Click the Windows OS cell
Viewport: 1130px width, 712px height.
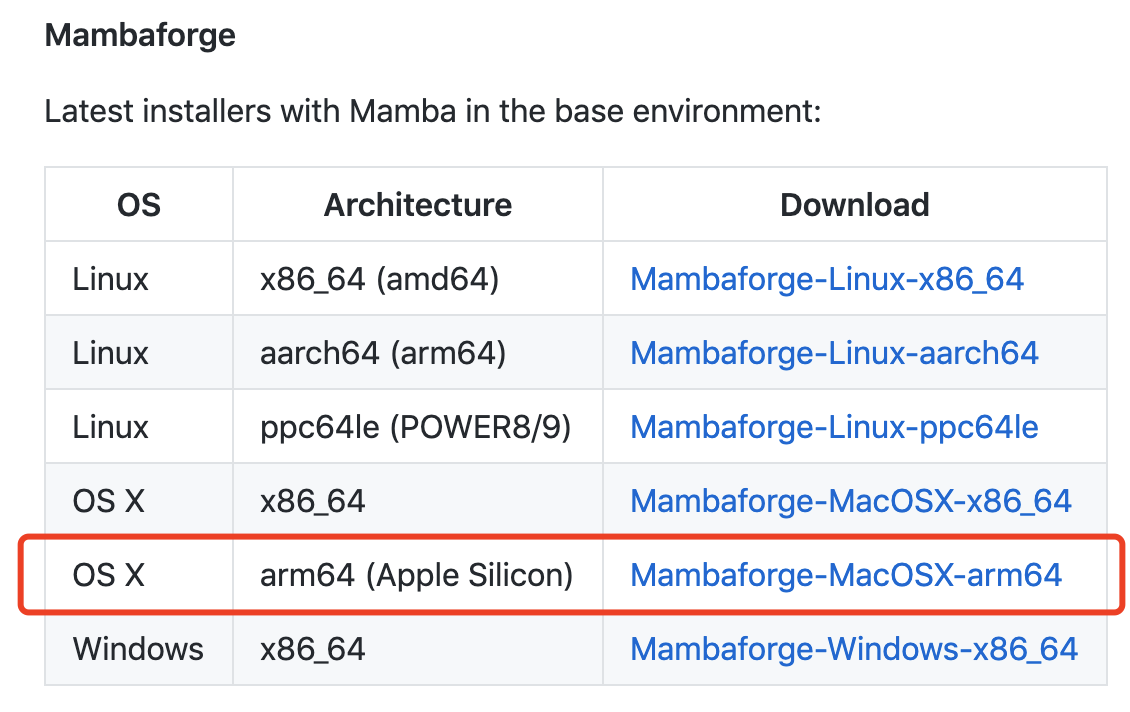coord(138,649)
